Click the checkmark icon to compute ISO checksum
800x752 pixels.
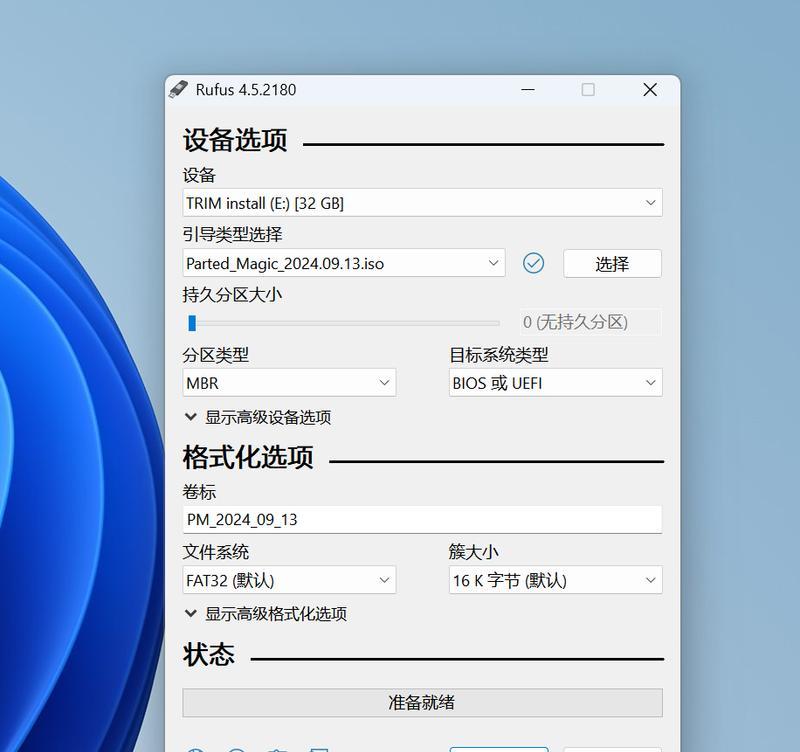tap(533, 263)
